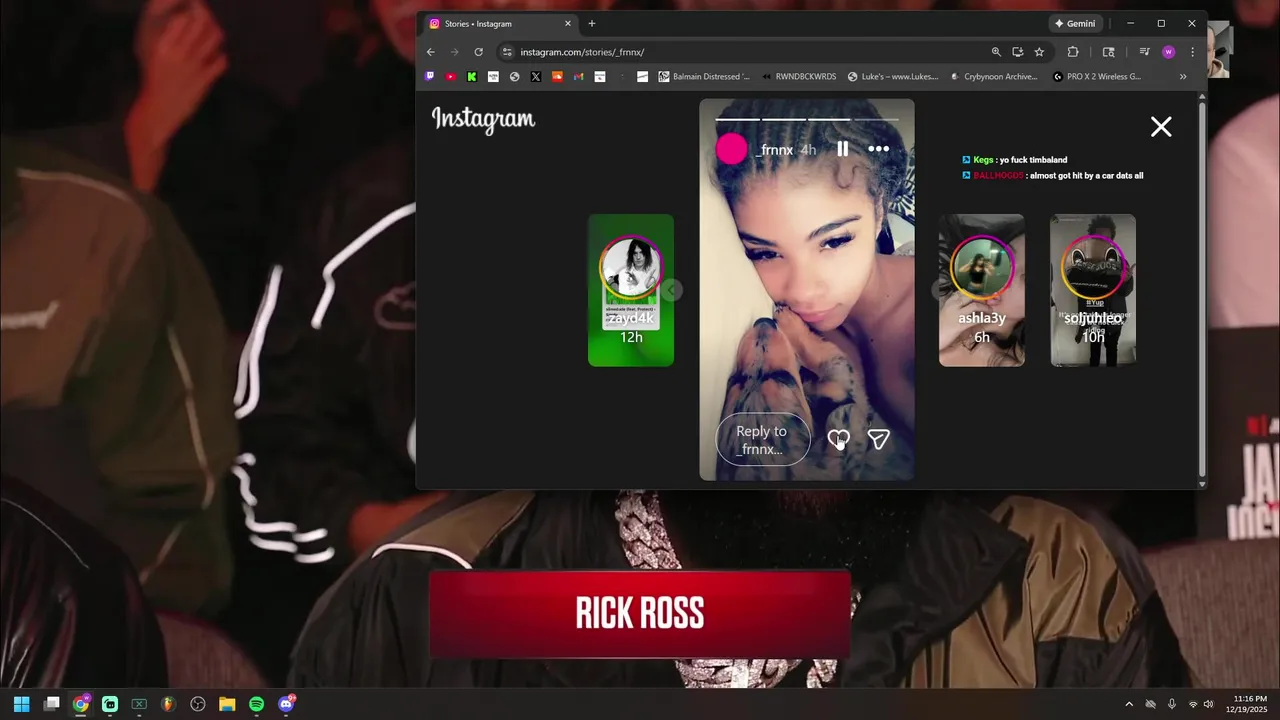Open the PRO X 2 Wireless bookmark
1280x720 pixels.
coord(1097,76)
